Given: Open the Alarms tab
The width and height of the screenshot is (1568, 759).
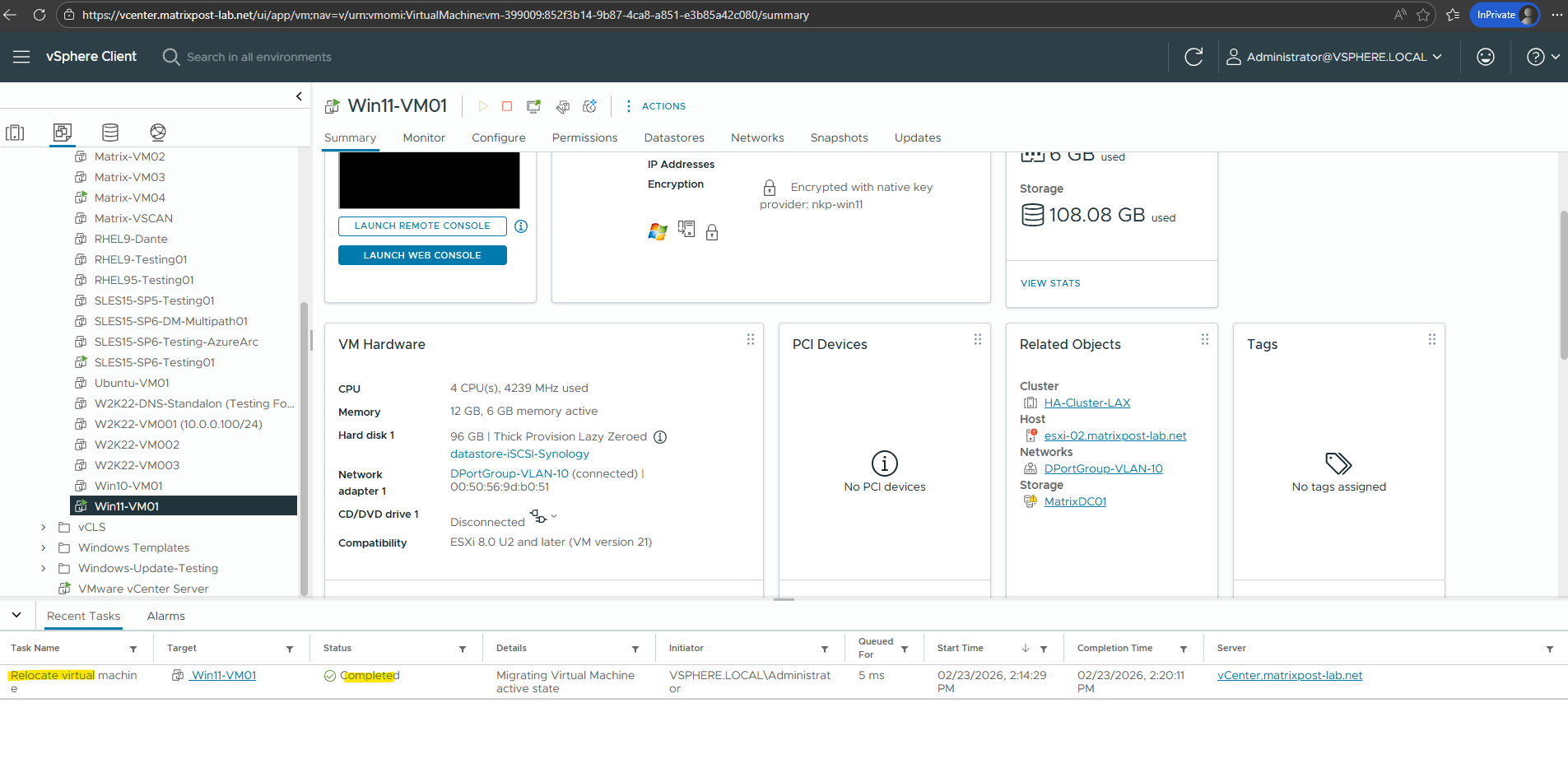Looking at the screenshot, I should [x=165, y=616].
